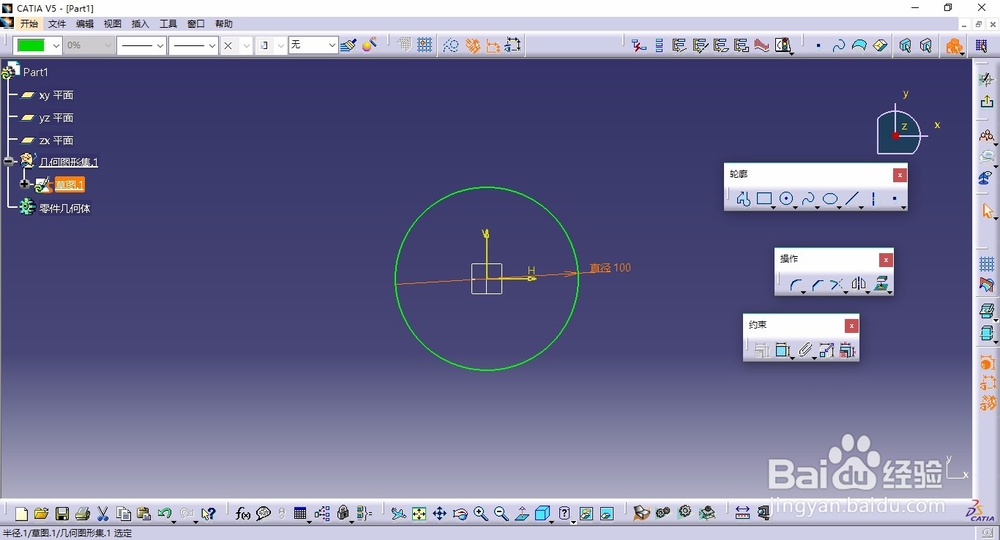
Task: Open the design table icon
Action: click(x=300, y=514)
